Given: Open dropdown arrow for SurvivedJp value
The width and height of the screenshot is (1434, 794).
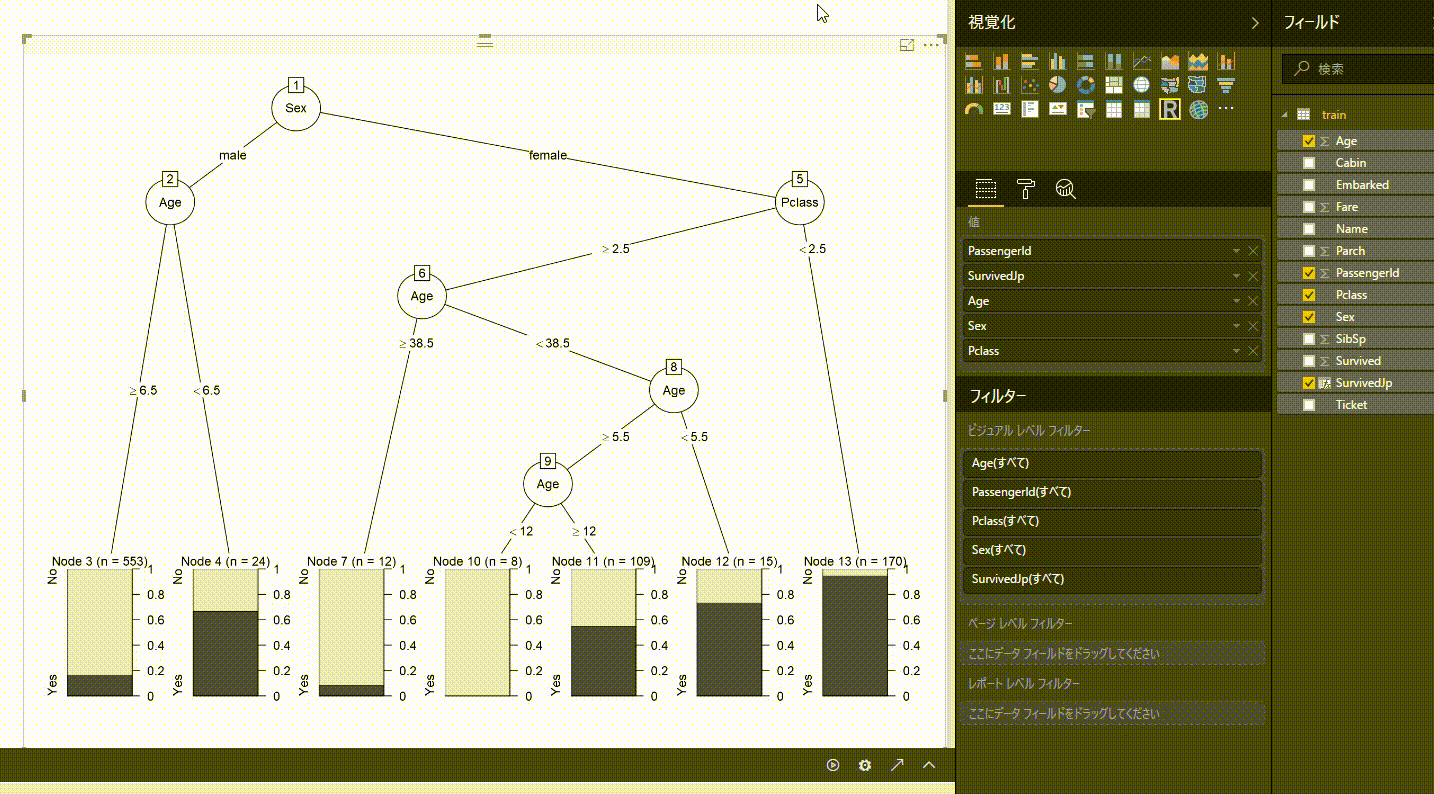Looking at the screenshot, I should click(x=1237, y=276).
